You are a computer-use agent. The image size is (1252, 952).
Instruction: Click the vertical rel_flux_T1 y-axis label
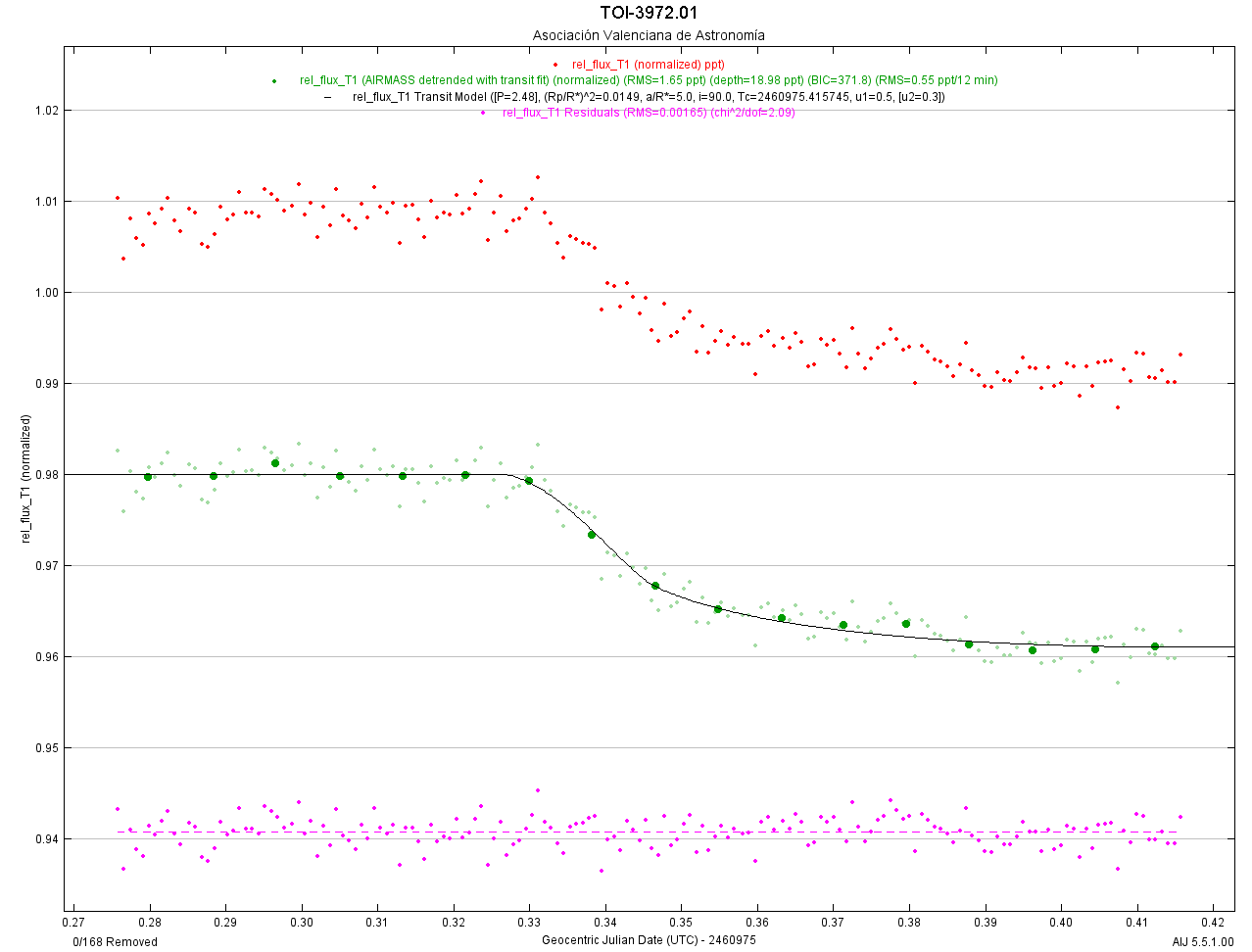(26, 479)
